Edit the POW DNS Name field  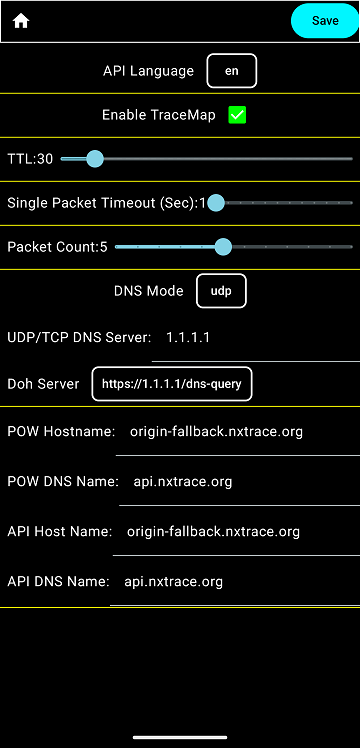[x=239, y=484]
